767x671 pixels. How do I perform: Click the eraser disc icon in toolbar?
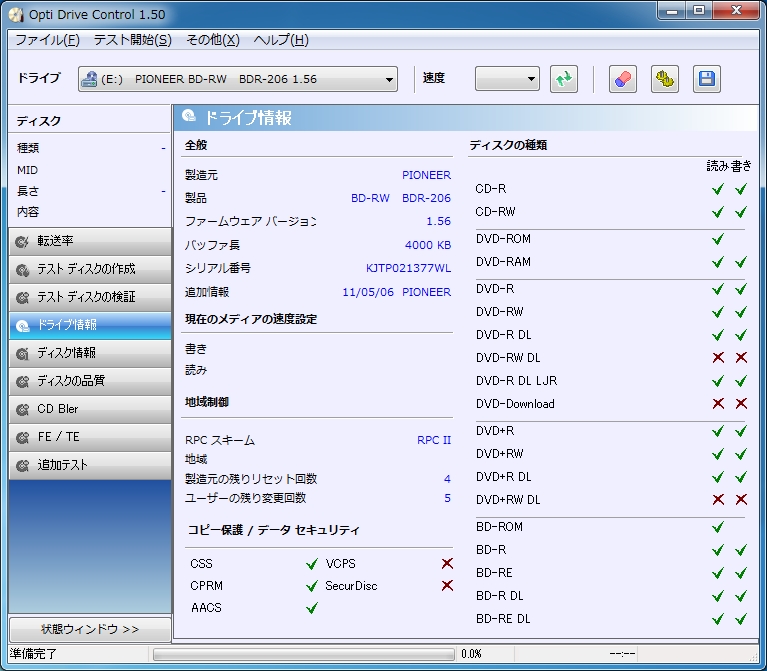click(x=622, y=79)
